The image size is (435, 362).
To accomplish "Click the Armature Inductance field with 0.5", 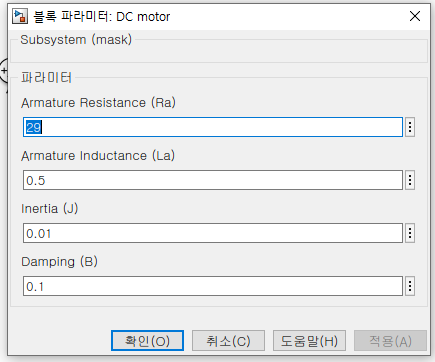I will [x=213, y=180].
